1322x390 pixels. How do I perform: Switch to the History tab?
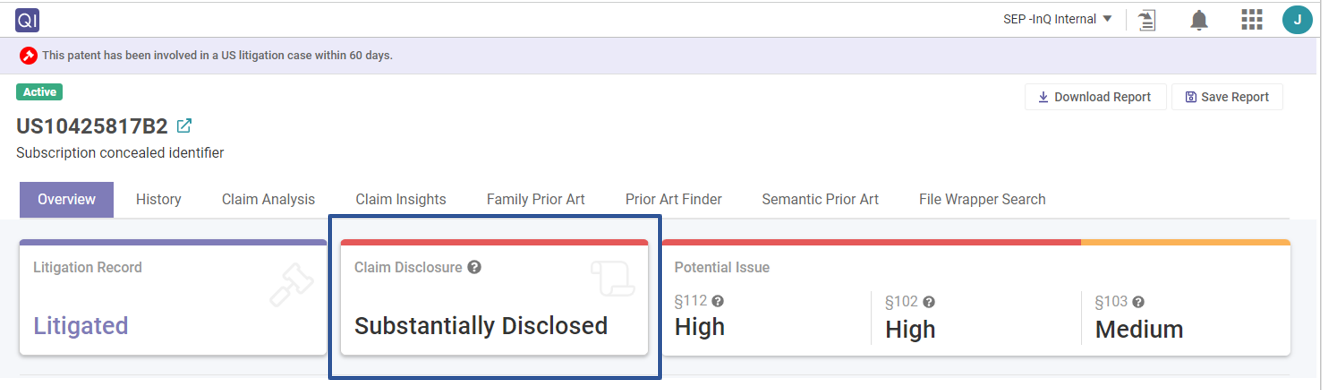(x=158, y=199)
